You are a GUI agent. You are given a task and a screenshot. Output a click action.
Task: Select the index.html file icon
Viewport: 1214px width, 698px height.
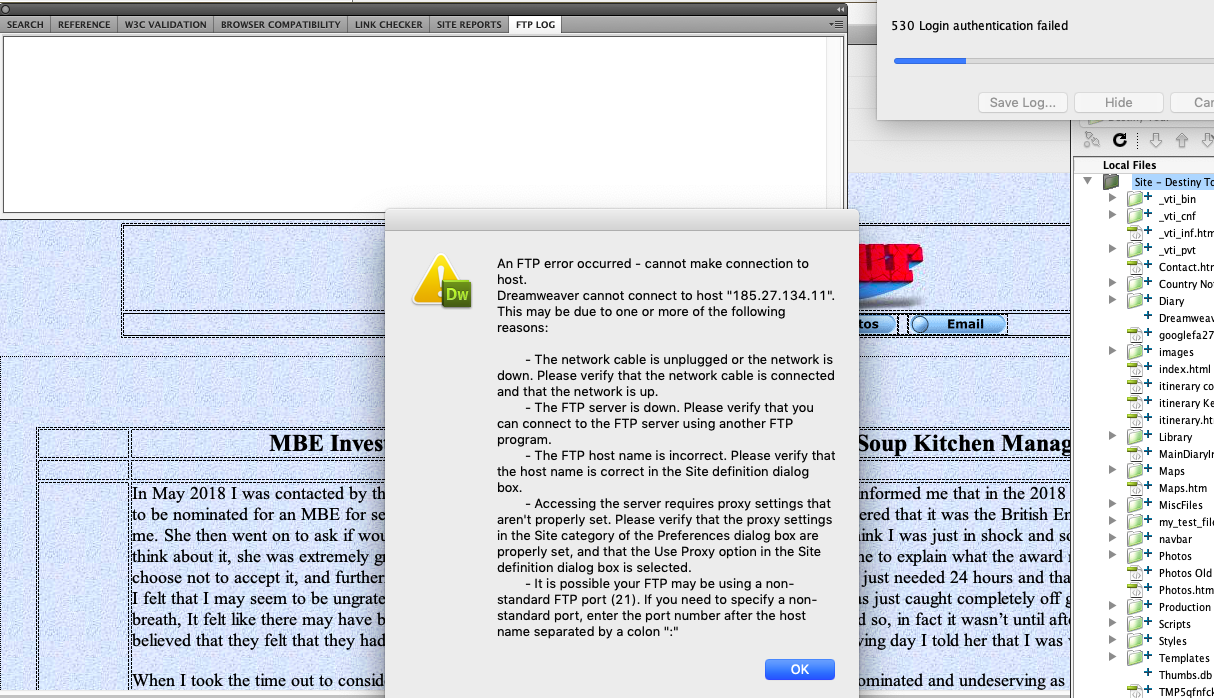click(x=1135, y=369)
